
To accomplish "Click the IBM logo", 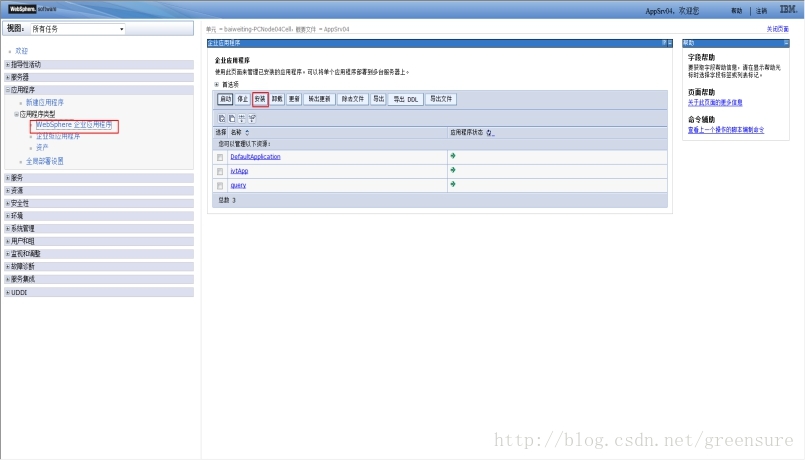I will pos(788,9).
